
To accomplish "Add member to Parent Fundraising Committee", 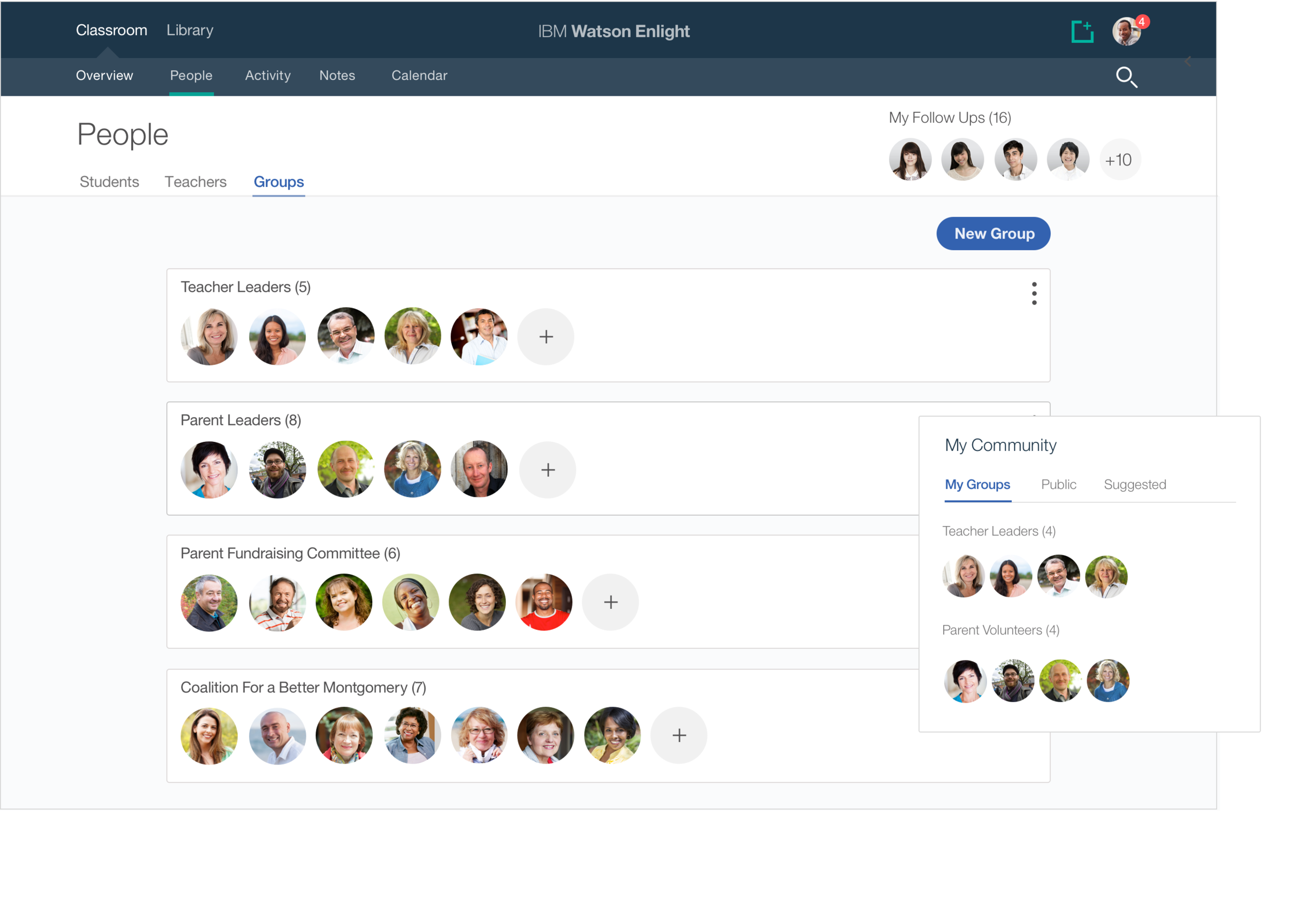I will [x=611, y=602].
